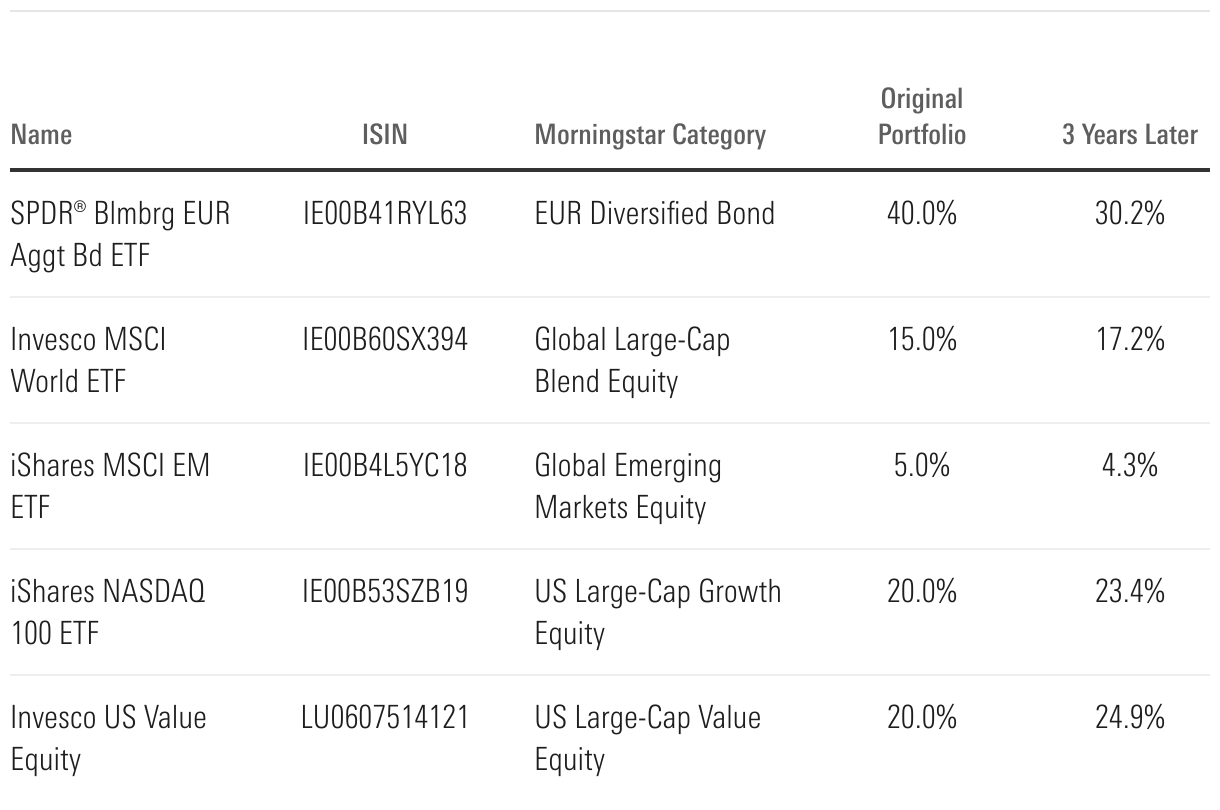
Task: Click ISIN code IE00B60SX394
Action: click(x=385, y=340)
